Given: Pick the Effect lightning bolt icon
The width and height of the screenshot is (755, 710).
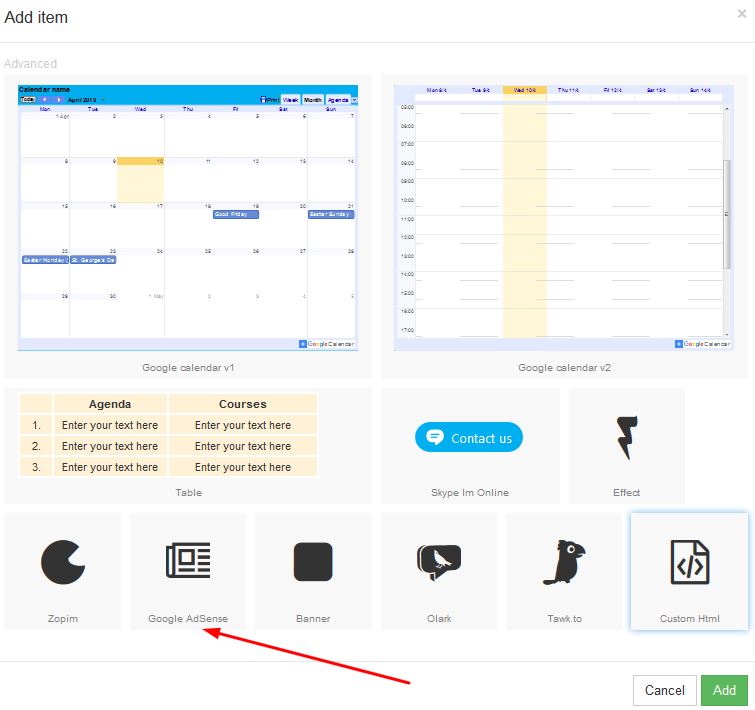Looking at the screenshot, I should click(626, 438).
